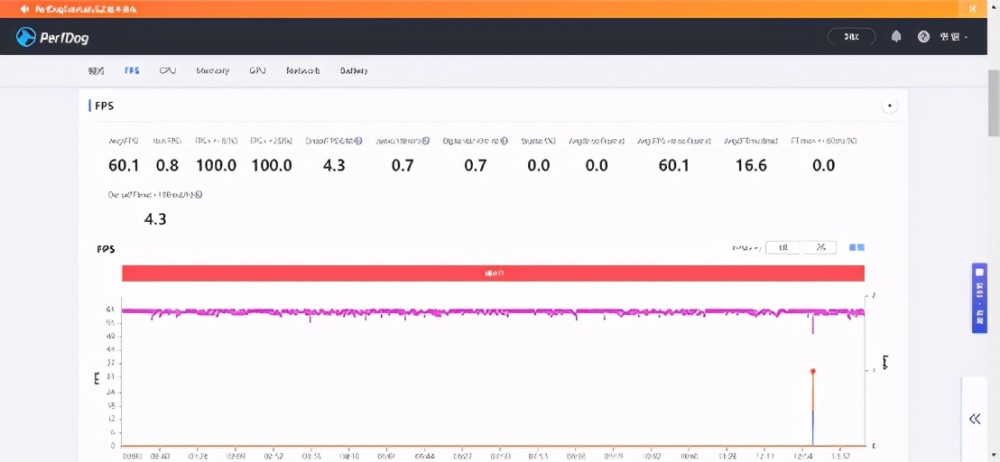The height and width of the screenshot is (462, 1000).
Task: Open the help question-mark icon
Action: click(923, 37)
